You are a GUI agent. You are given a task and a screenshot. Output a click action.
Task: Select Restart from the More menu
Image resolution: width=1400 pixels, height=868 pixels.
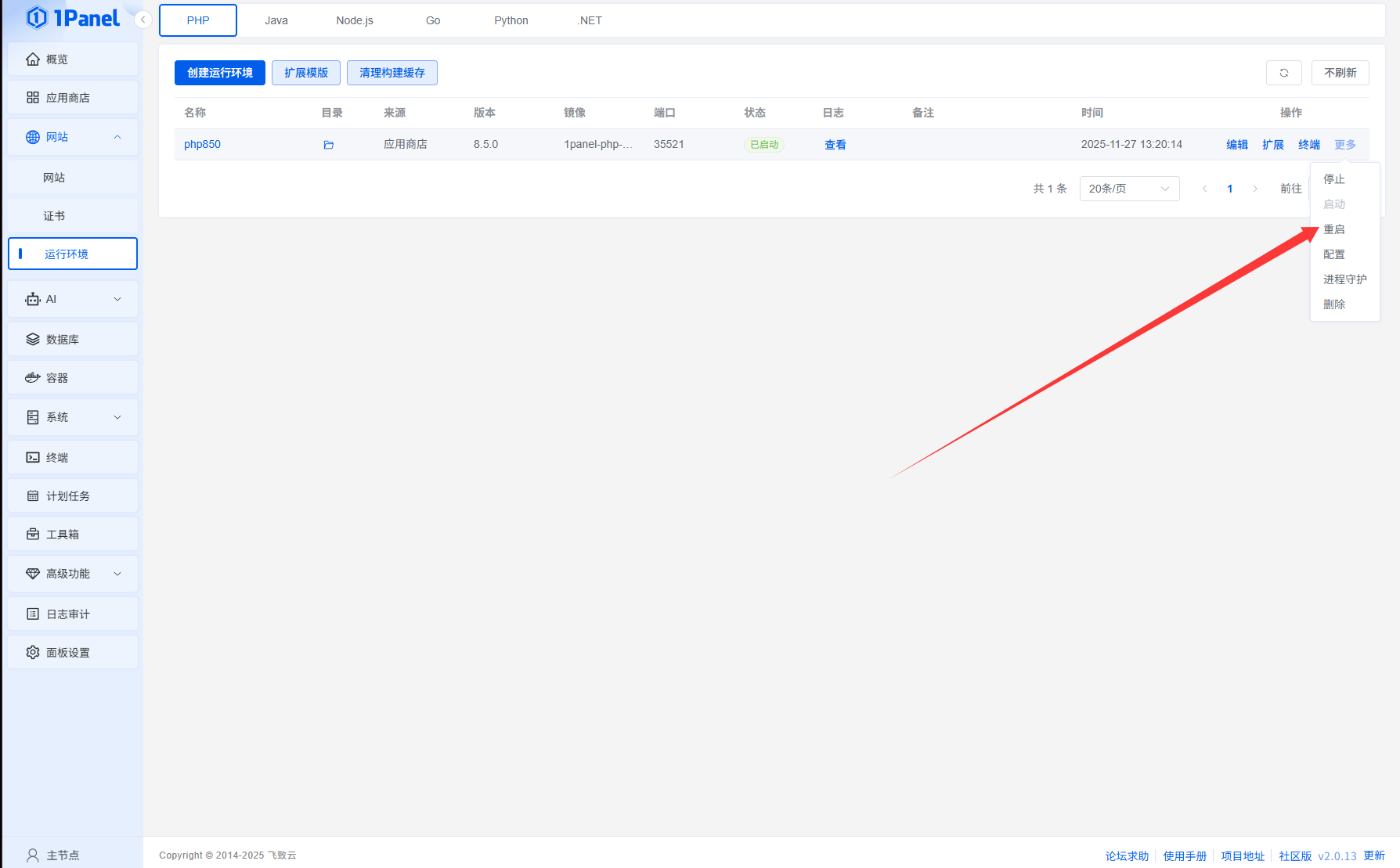coord(1334,229)
